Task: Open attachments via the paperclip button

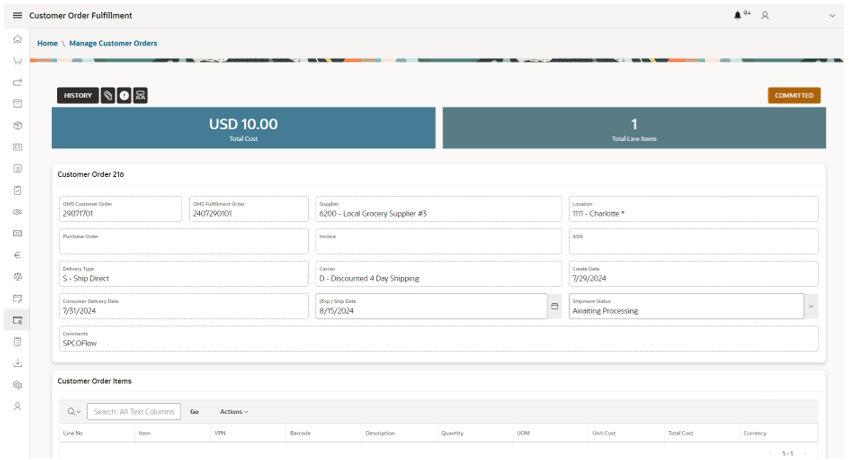Action: [108, 96]
